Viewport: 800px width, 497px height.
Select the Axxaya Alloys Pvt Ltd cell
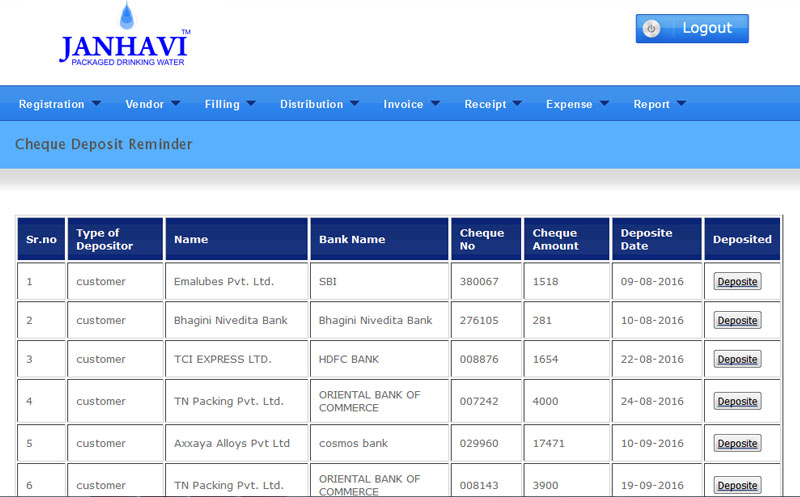237,443
